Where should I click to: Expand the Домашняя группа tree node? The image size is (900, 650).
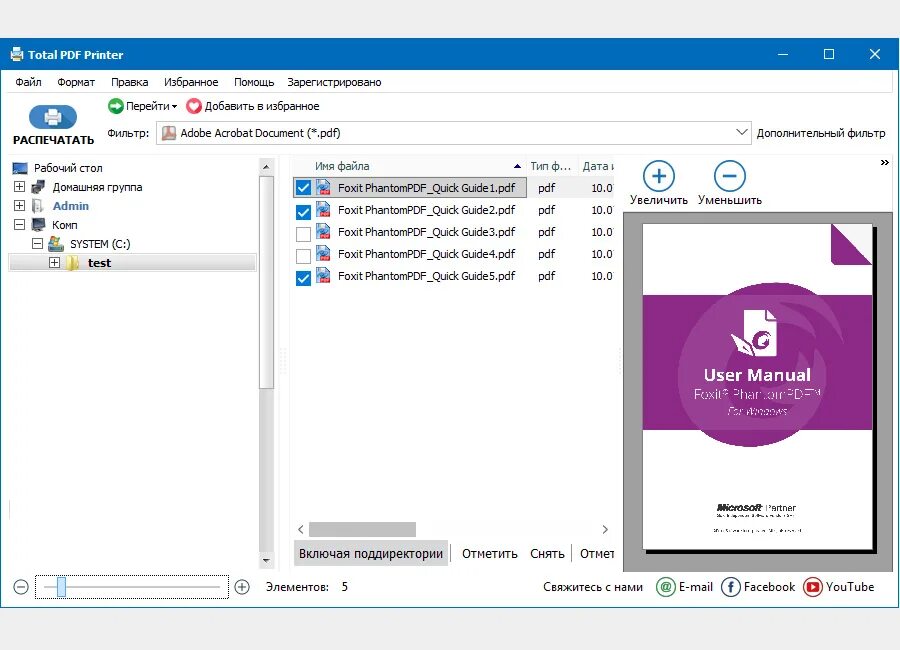(x=19, y=187)
